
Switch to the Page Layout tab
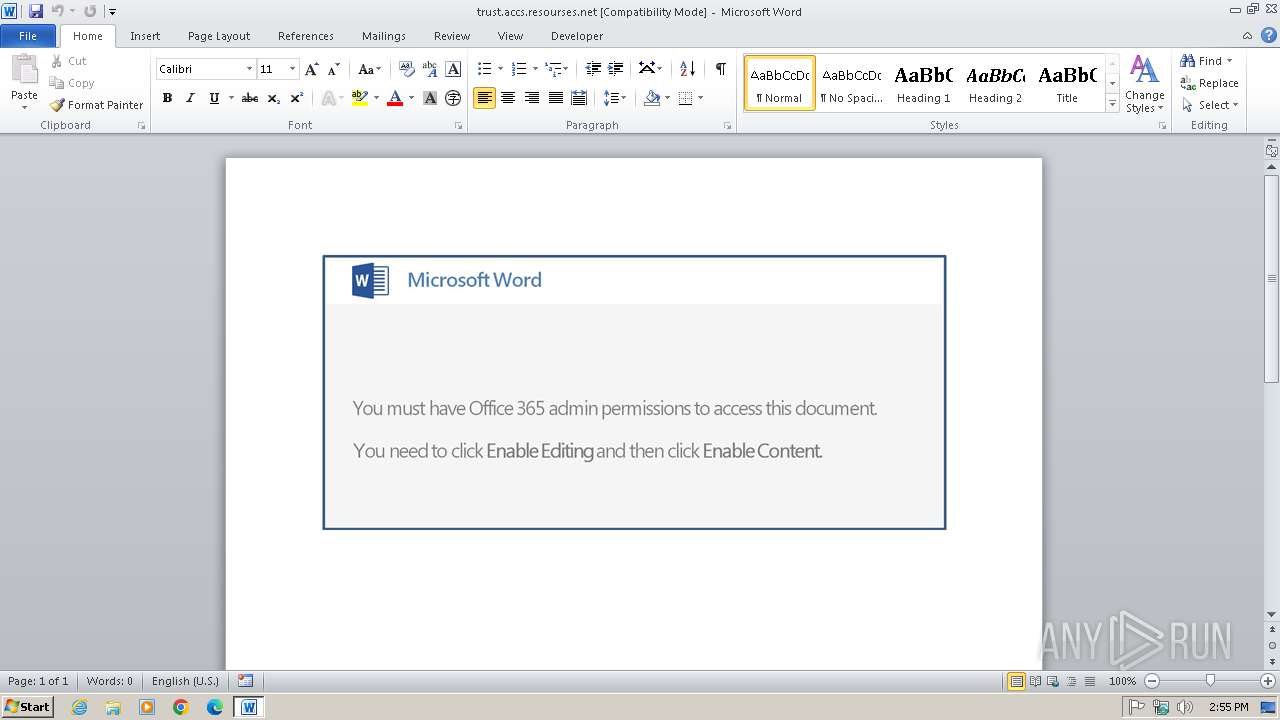[x=219, y=36]
